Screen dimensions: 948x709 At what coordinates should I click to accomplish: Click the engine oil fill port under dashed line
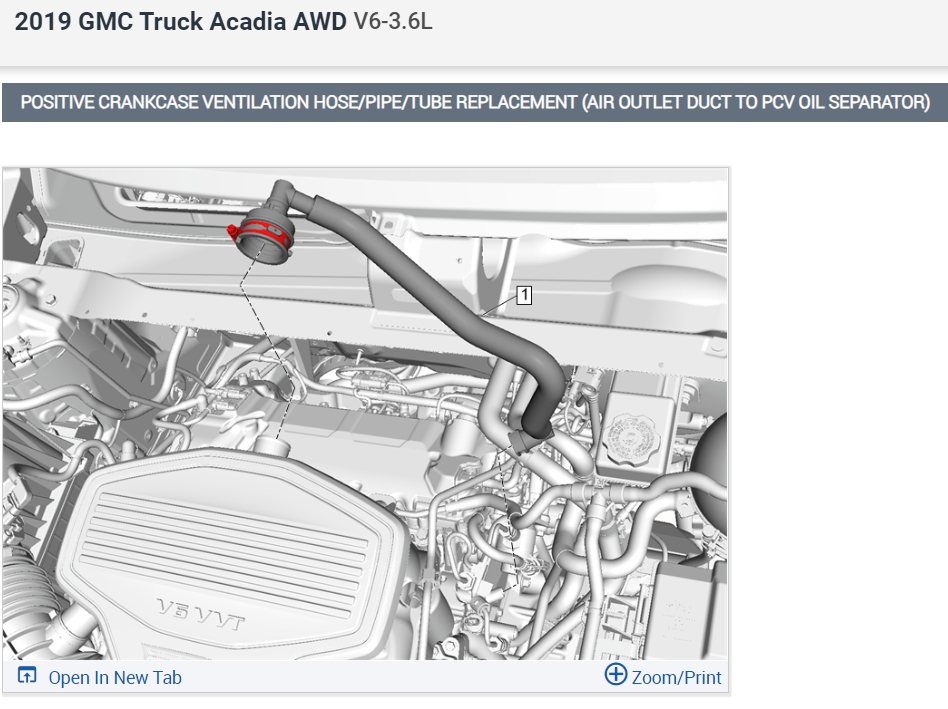(x=271, y=448)
